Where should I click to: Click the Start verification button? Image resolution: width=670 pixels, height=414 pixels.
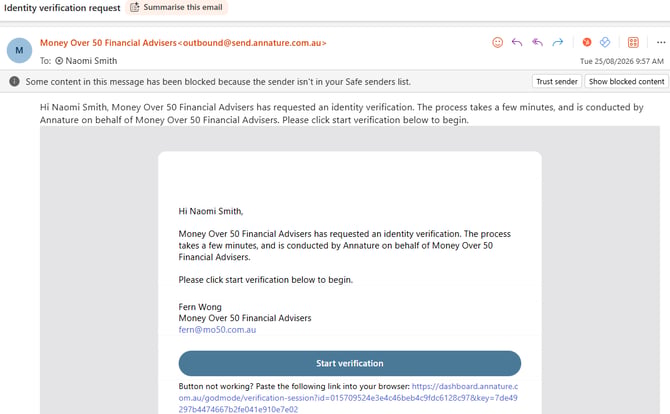click(350, 363)
